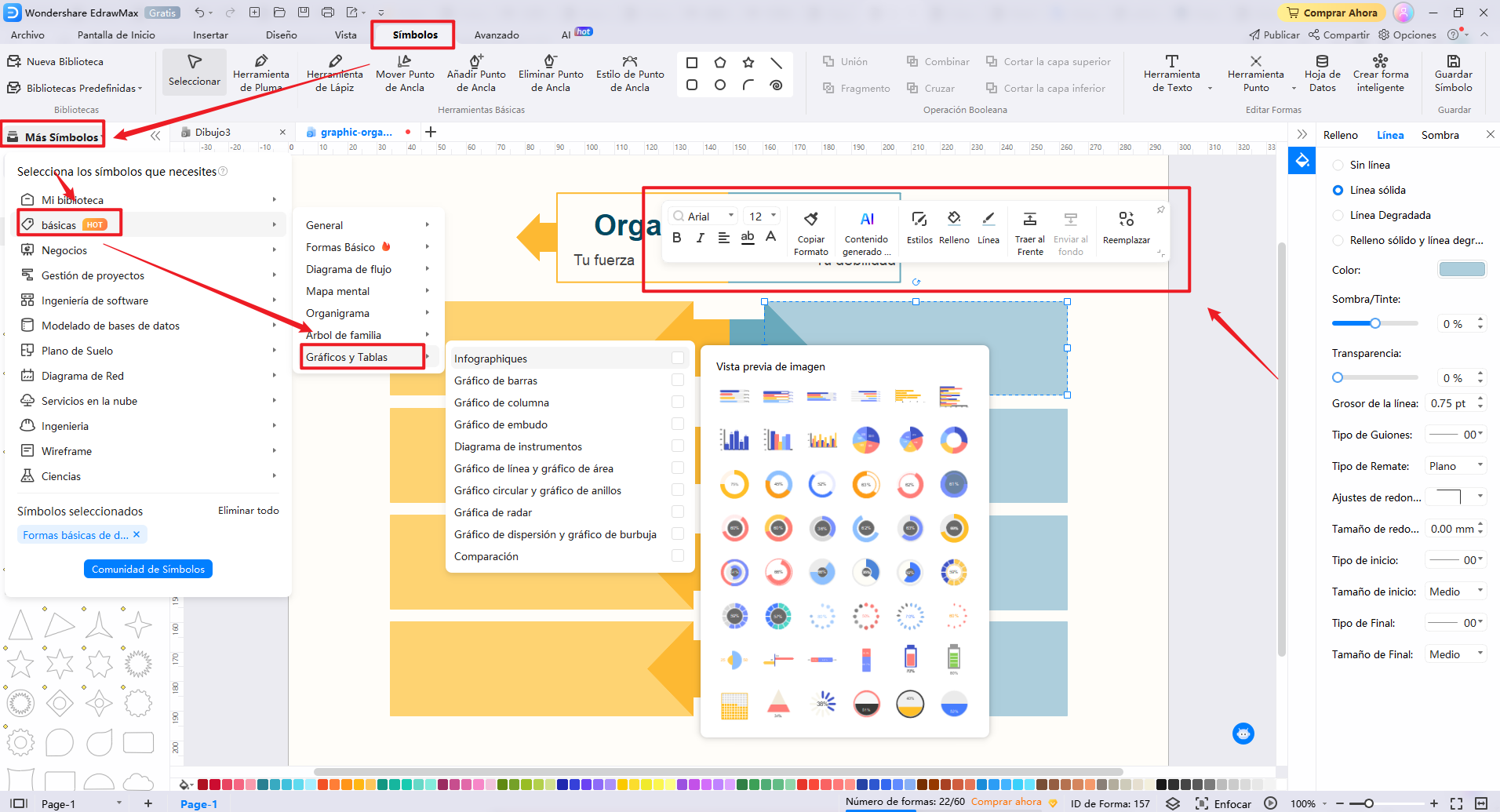Activate Mover Punto de Ancla

point(405,72)
